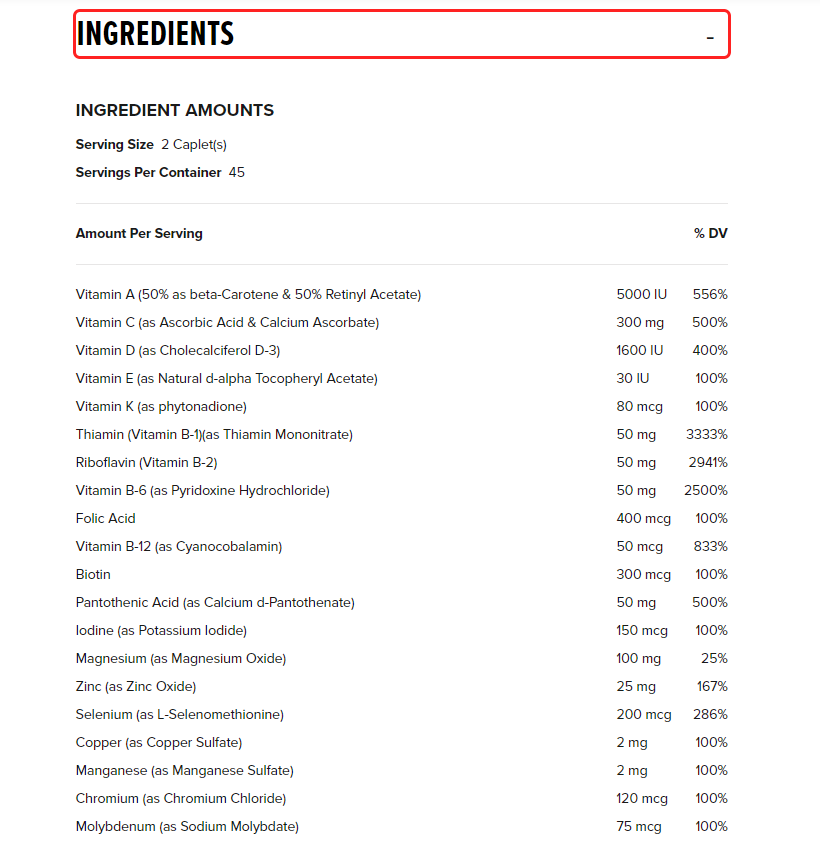Click the Servings Per Container label
The image size is (820, 848).
148,173
